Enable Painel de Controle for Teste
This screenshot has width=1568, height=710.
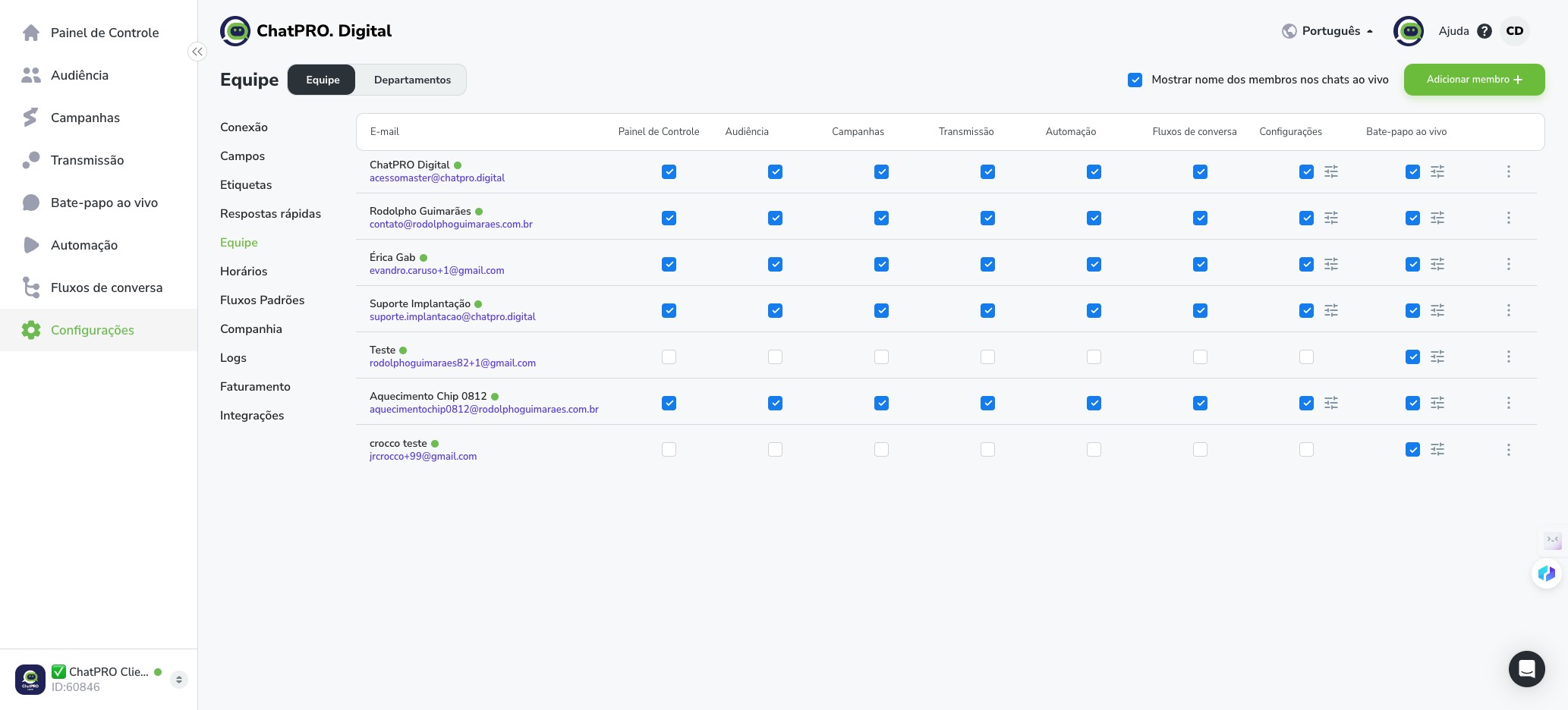click(669, 357)
